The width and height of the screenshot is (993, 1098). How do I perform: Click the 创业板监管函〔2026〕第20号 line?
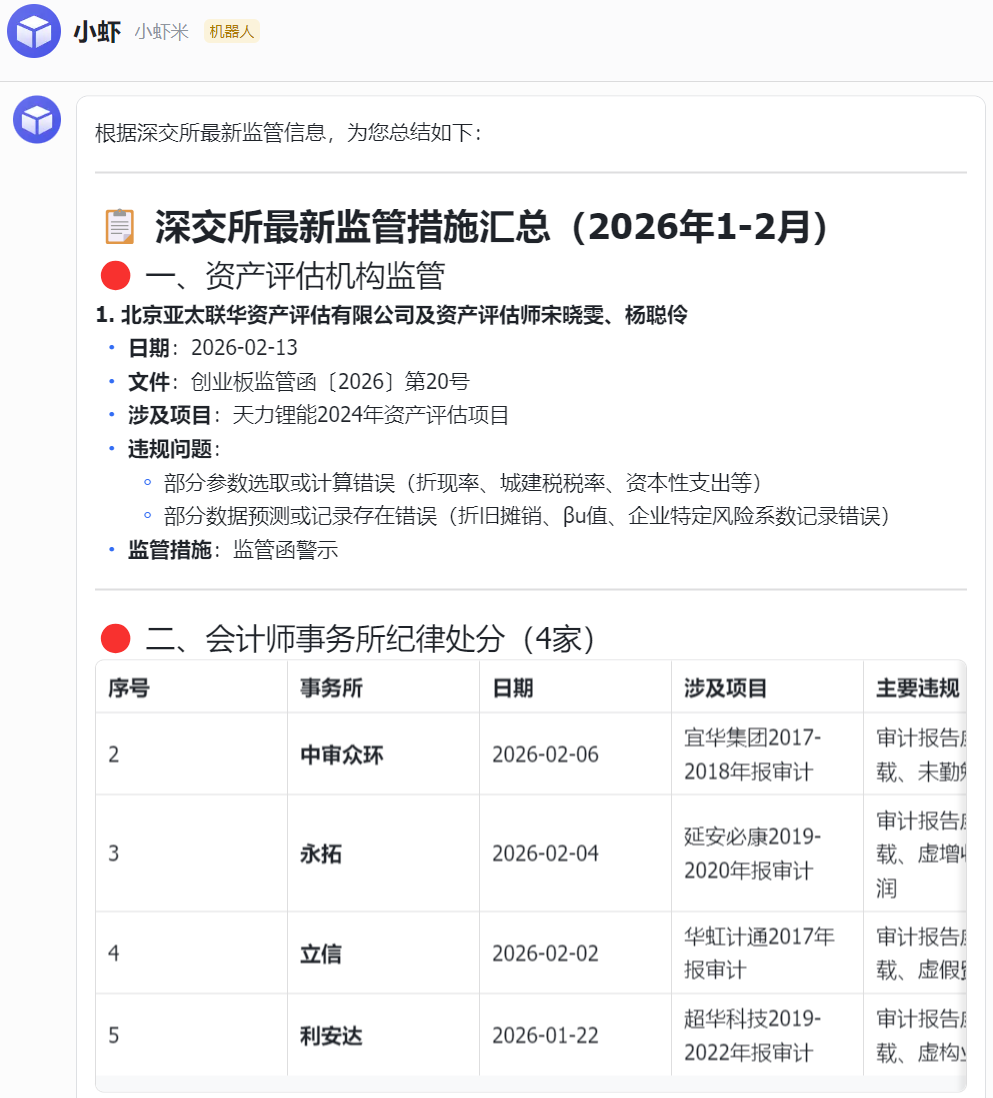(x=299, y=382)
